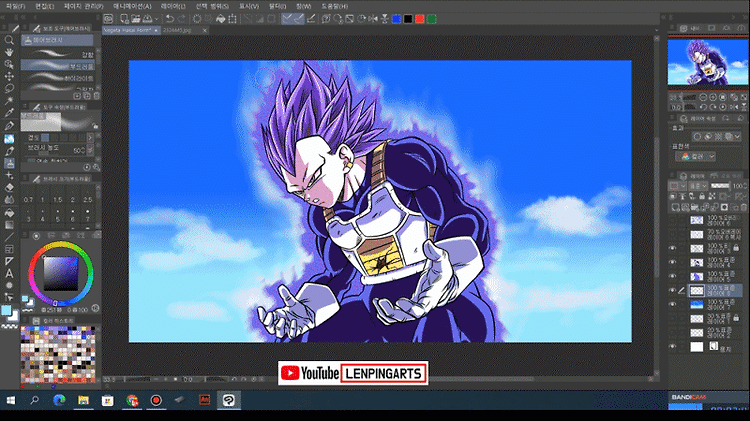Choose brush size preset 1.5
This screenshot has height=421, width=750.
click(57, 196)
